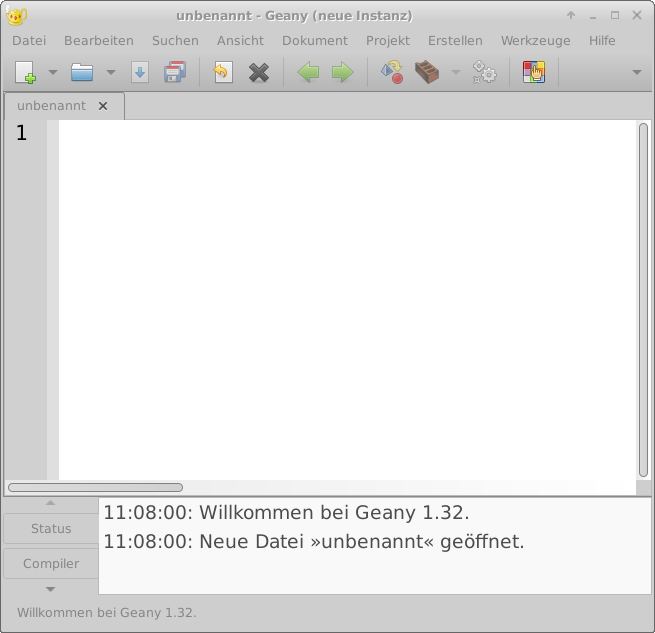Click the compile icon
The image size is (655, 633).
pyautogui.click(x=391, y=73)
